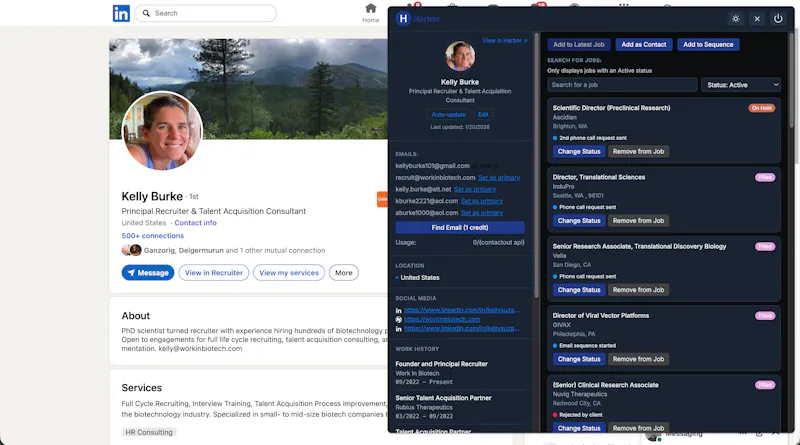Click the Harbor H logo
Screen dimensions: 800x445
click(403, 19)
